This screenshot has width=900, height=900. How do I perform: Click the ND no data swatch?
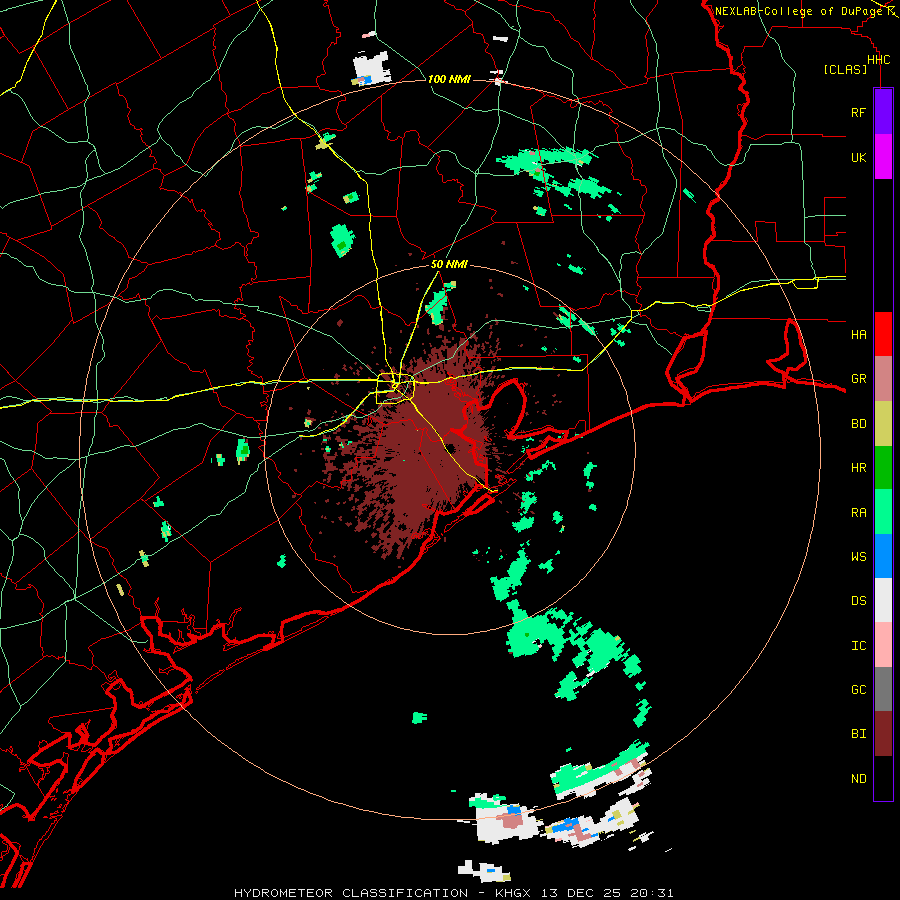(883, 778)
